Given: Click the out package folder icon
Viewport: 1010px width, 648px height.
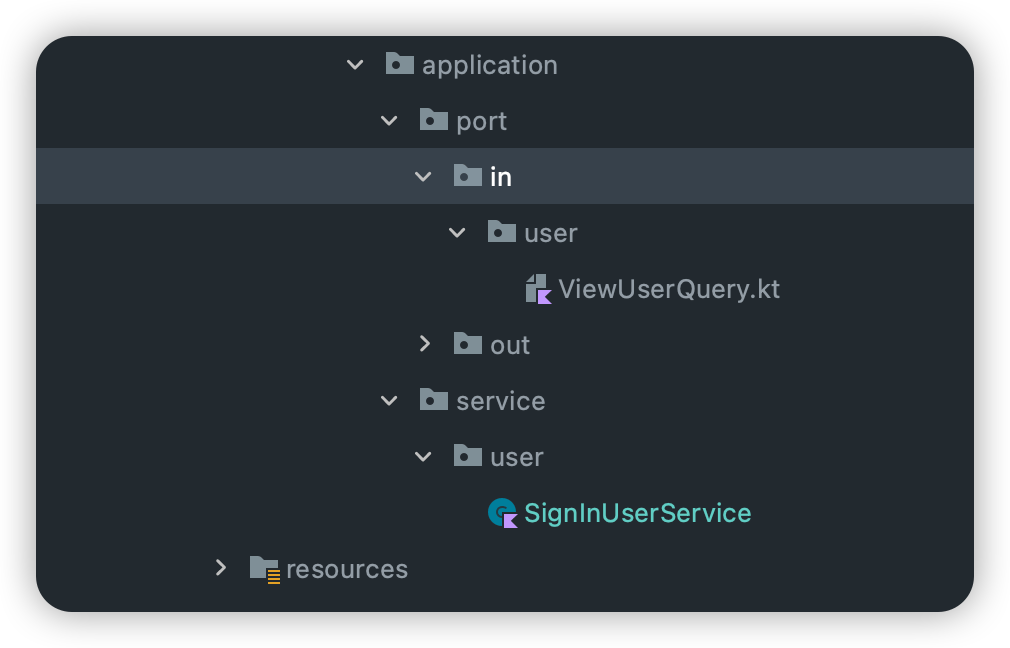Looking at the screenshot, I should click(x=468, y=345).
